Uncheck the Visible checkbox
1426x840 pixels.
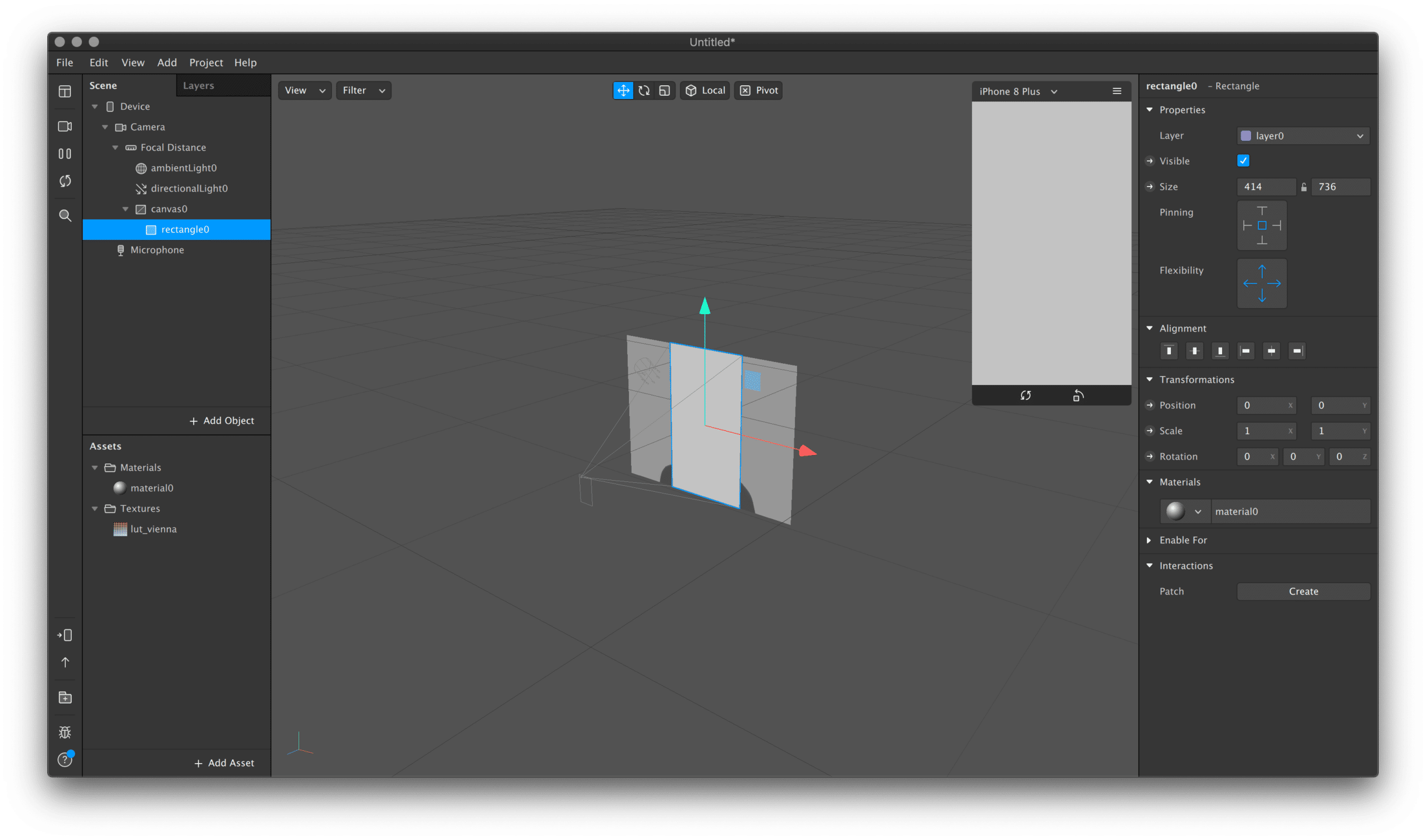tap(1243, 161)
